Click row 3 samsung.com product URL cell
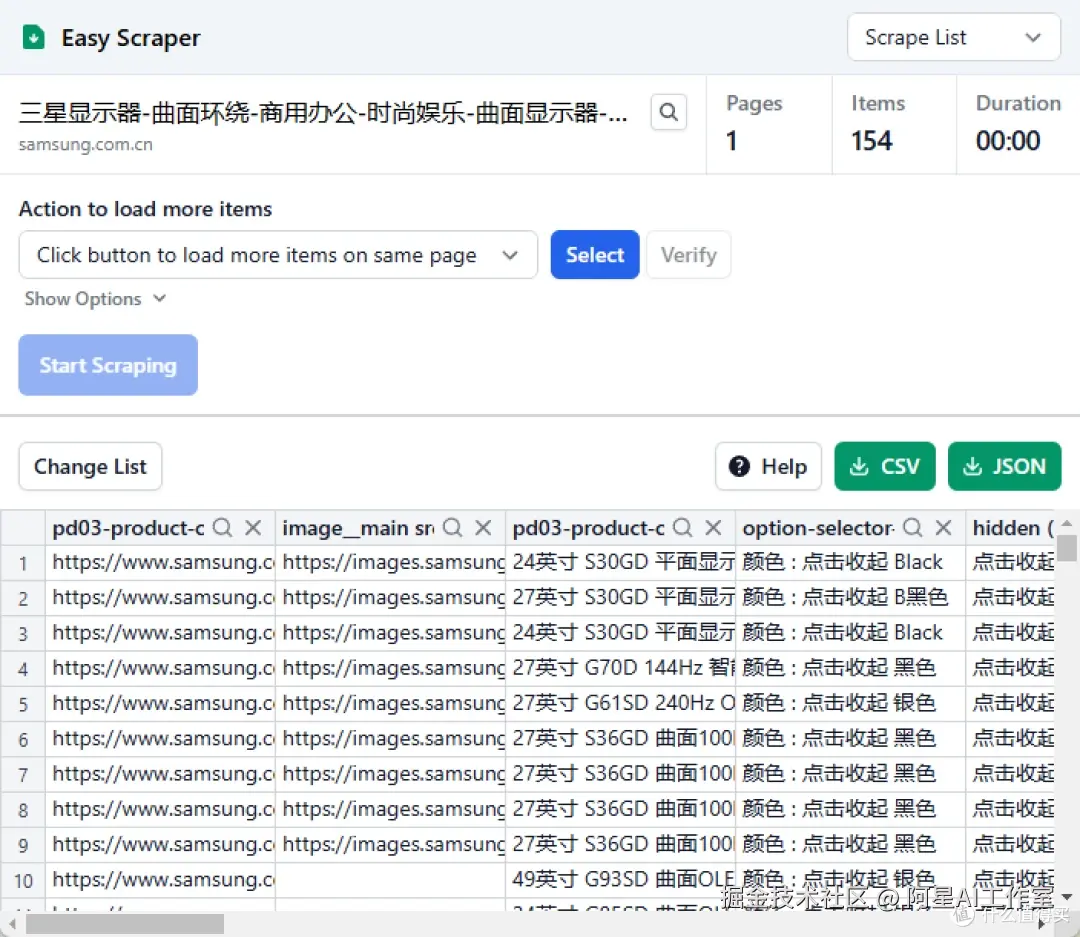1080x937 pixels. click(160, 632)
